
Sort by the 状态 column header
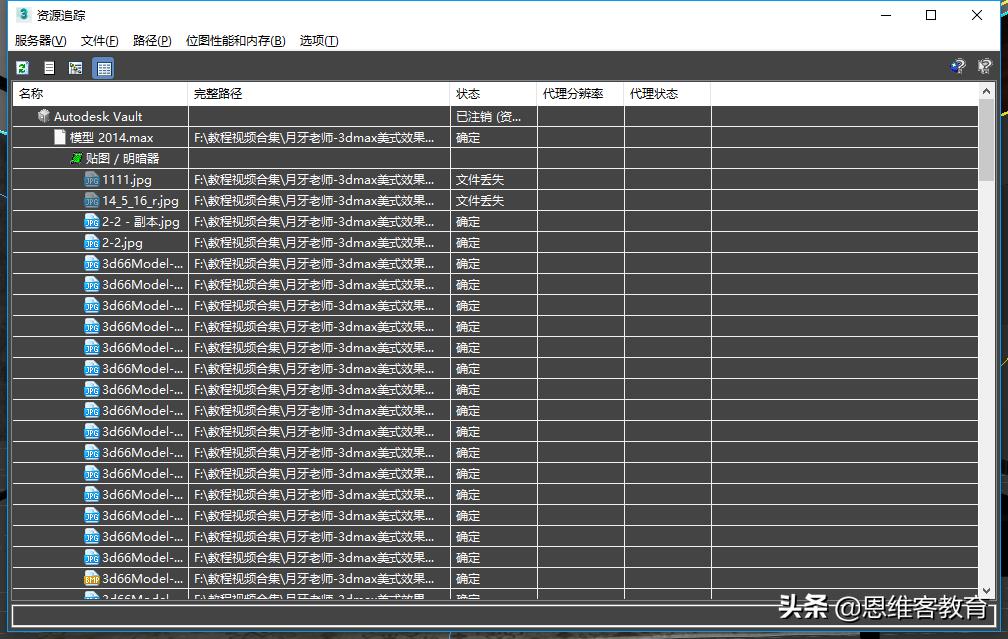(494, 94)
